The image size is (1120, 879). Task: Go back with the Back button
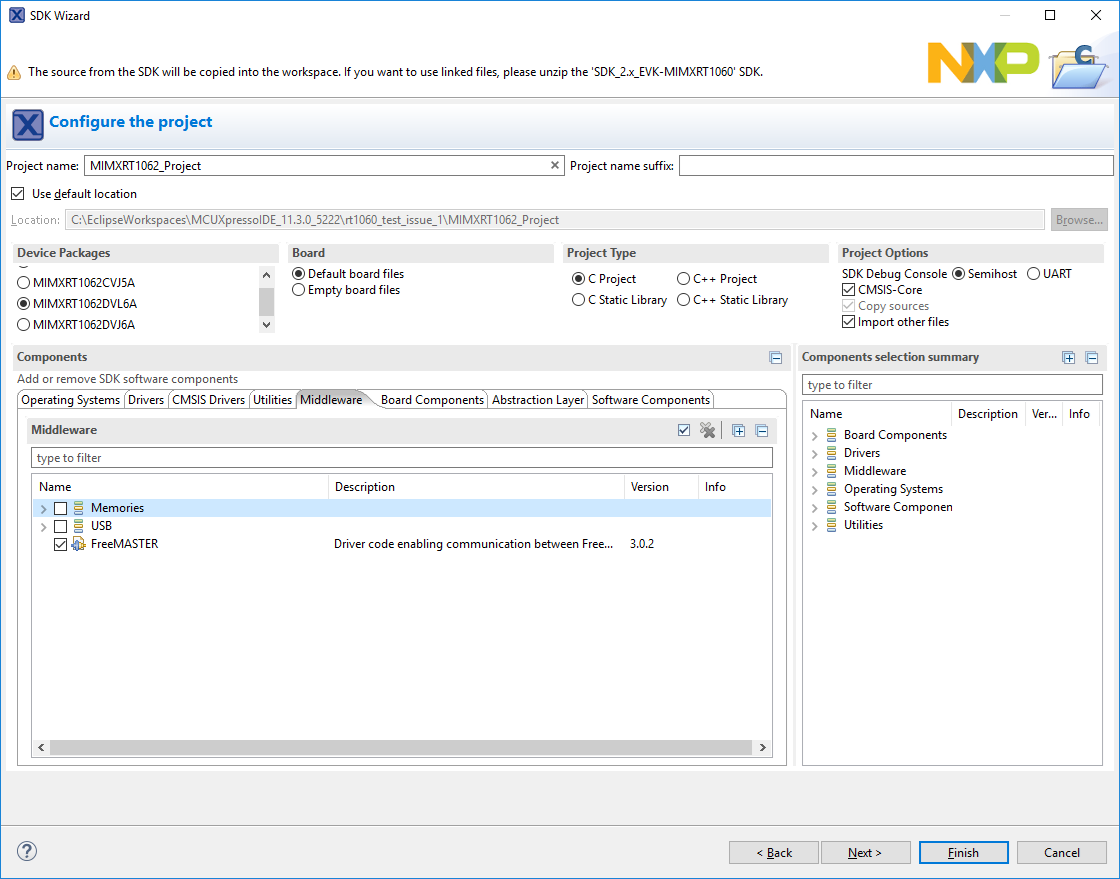point(773,852)
